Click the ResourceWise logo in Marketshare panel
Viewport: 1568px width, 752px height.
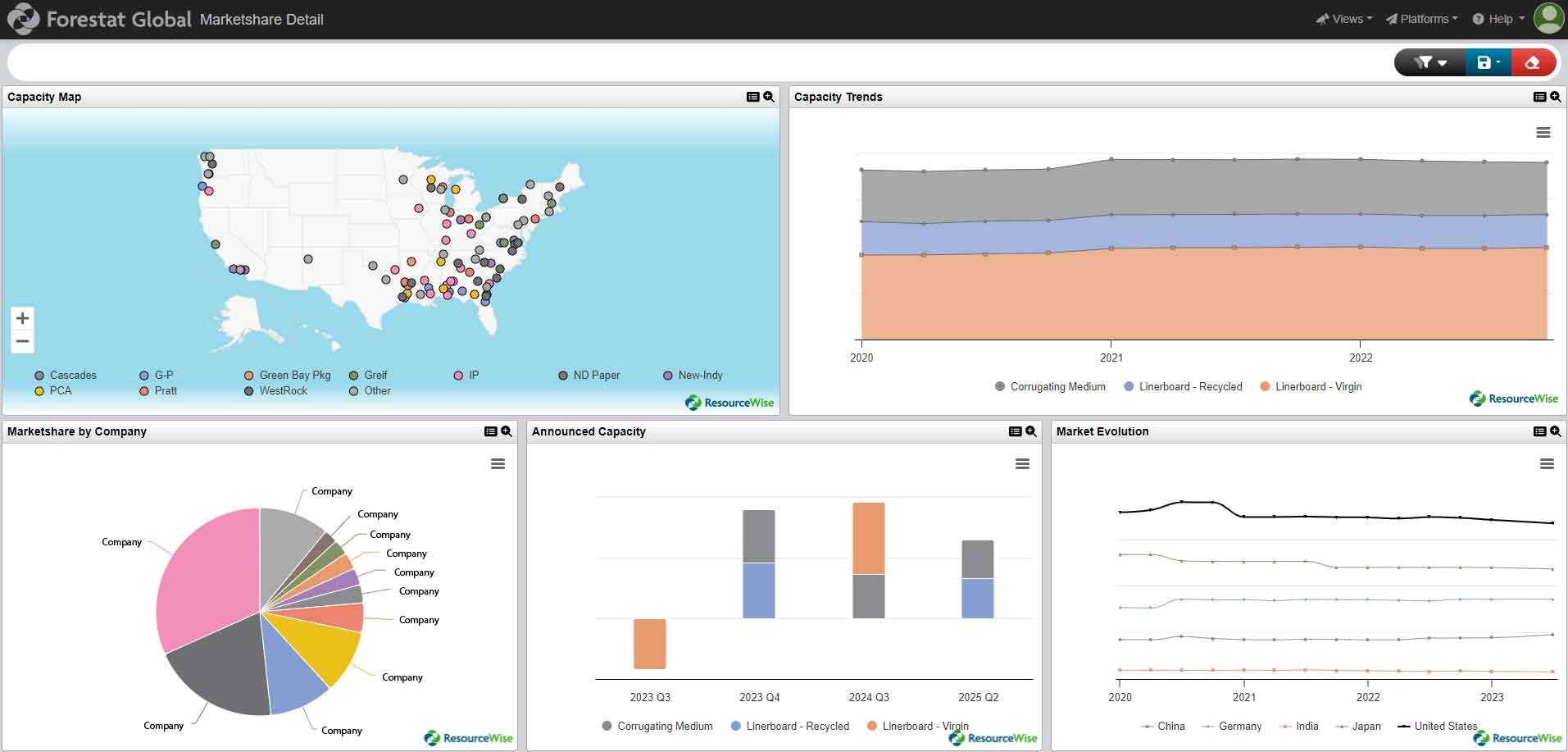pos(468,738)
